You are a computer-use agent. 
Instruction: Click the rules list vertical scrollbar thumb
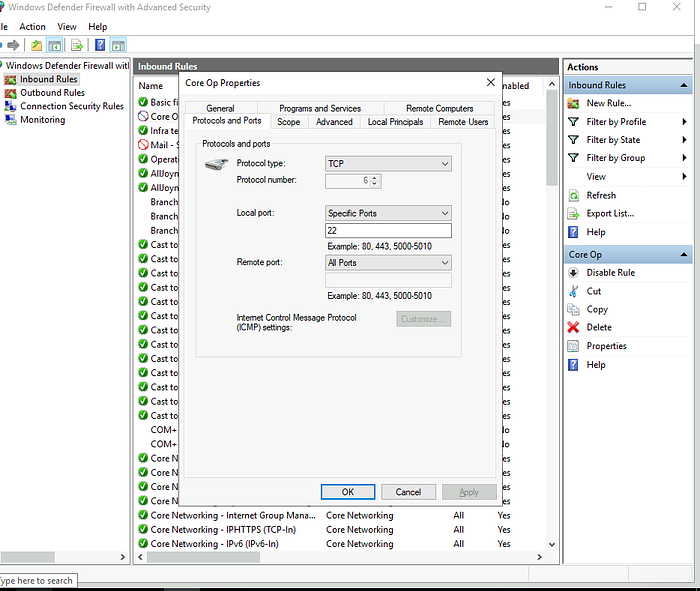(x=552, y=138)
